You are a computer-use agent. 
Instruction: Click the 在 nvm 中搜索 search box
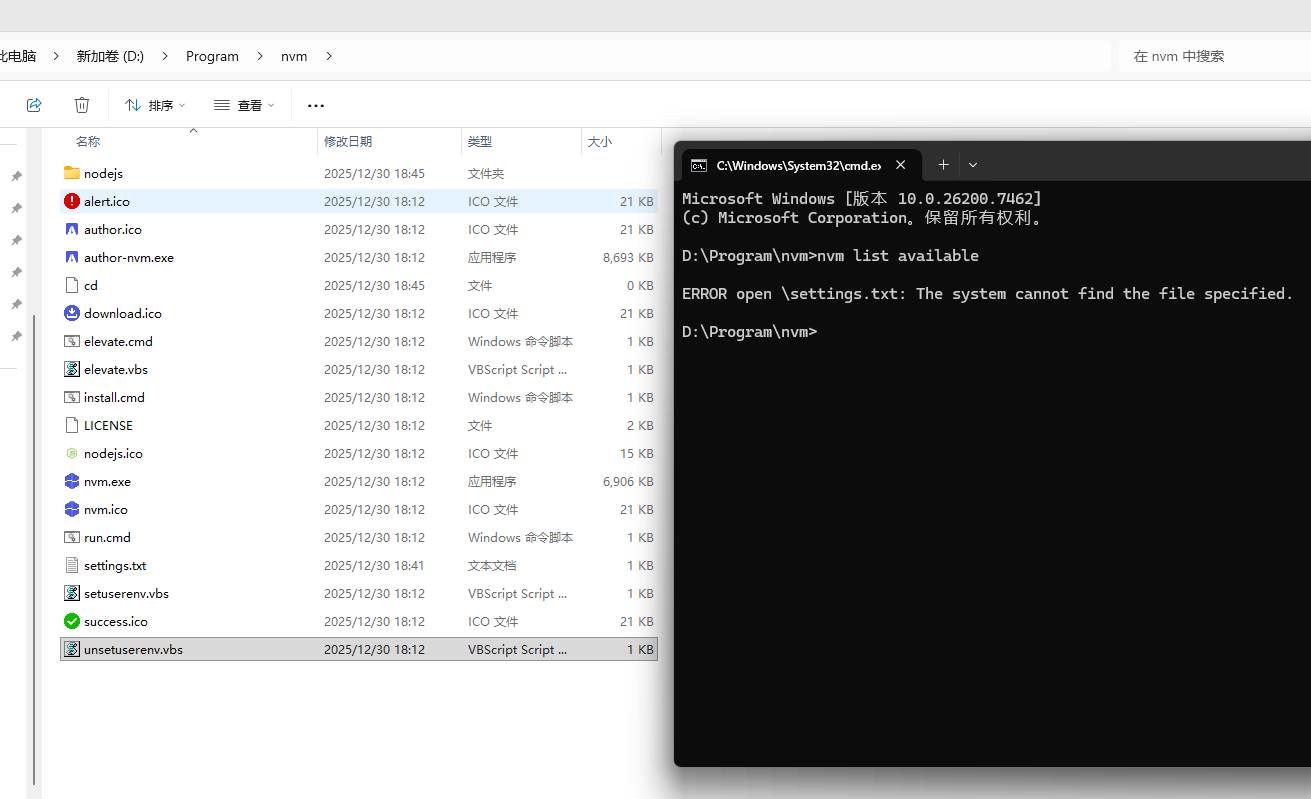point(1215,56)
